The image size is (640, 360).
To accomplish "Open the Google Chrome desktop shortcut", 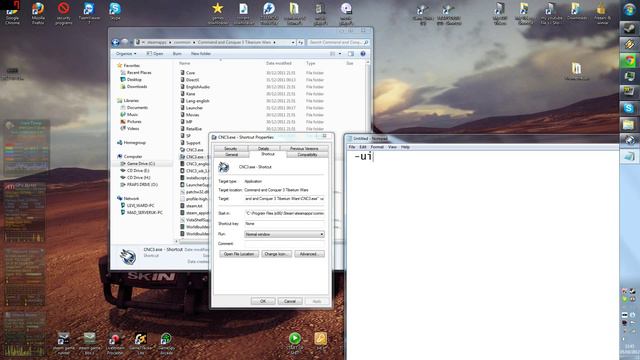I will click(12, 13).
